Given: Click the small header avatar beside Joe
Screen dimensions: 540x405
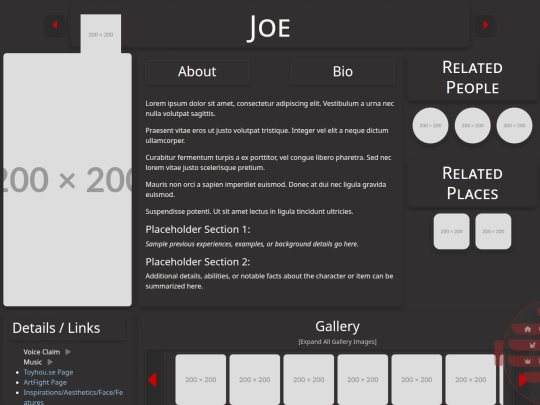Looking at the screenshot, I should pos(101,34).
